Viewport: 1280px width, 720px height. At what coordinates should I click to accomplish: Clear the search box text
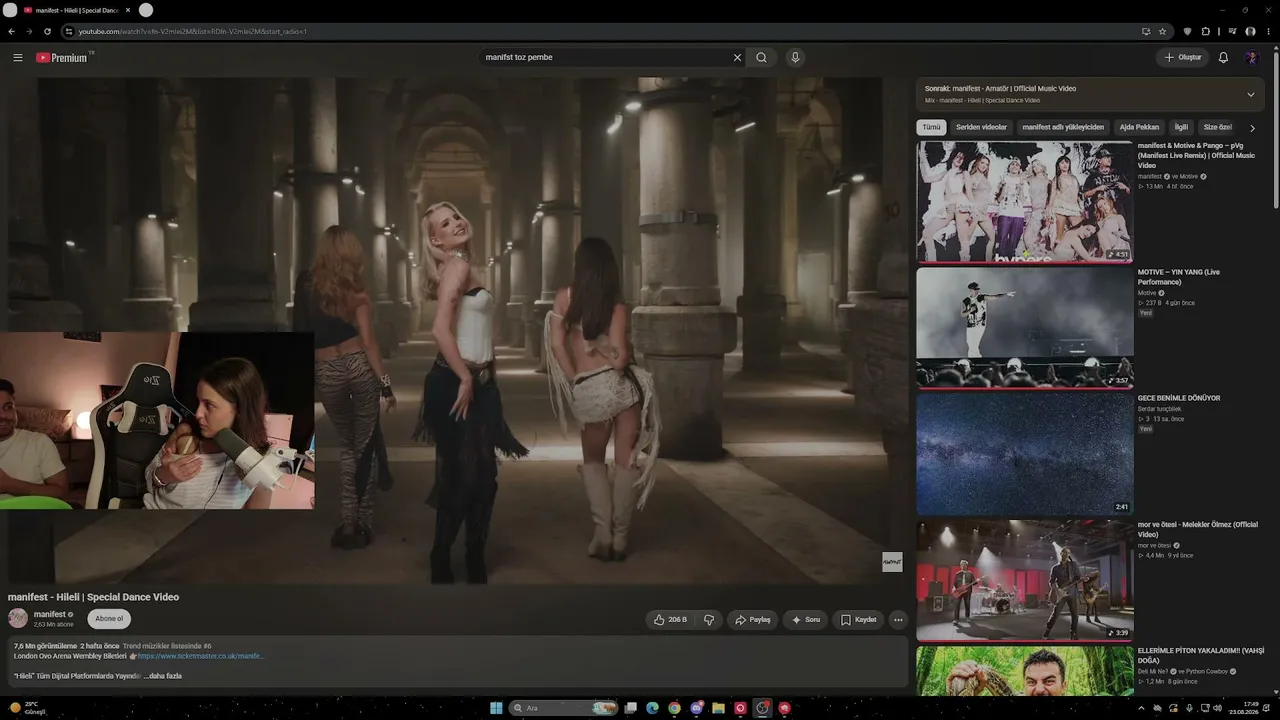738,58
